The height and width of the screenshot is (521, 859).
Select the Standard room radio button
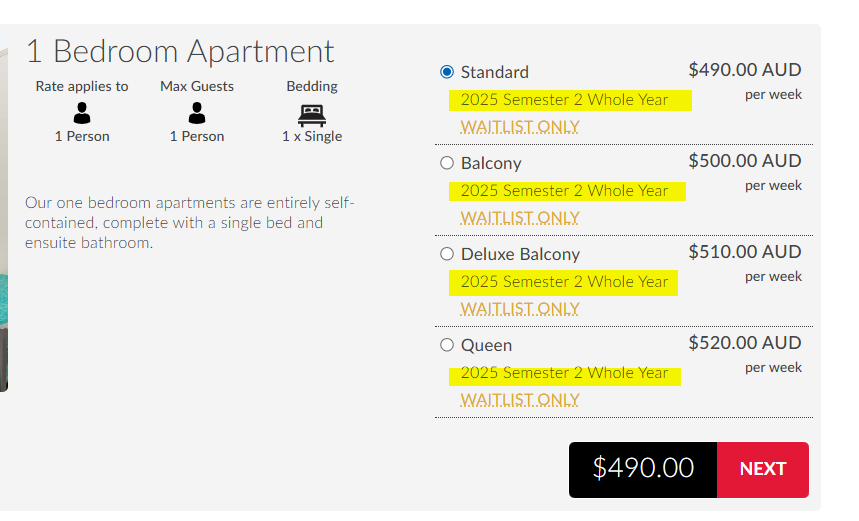447,72
